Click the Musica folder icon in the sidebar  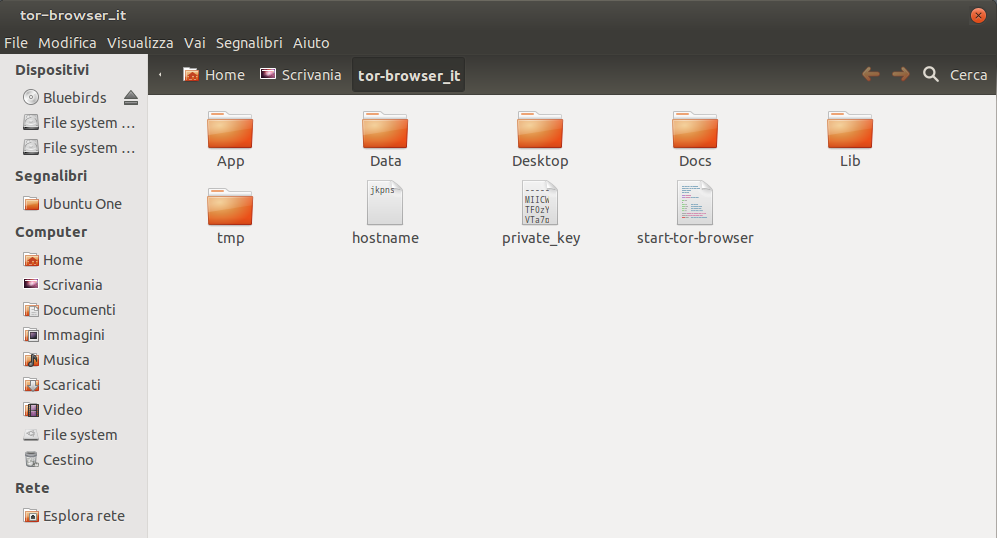tap(31, 359)
